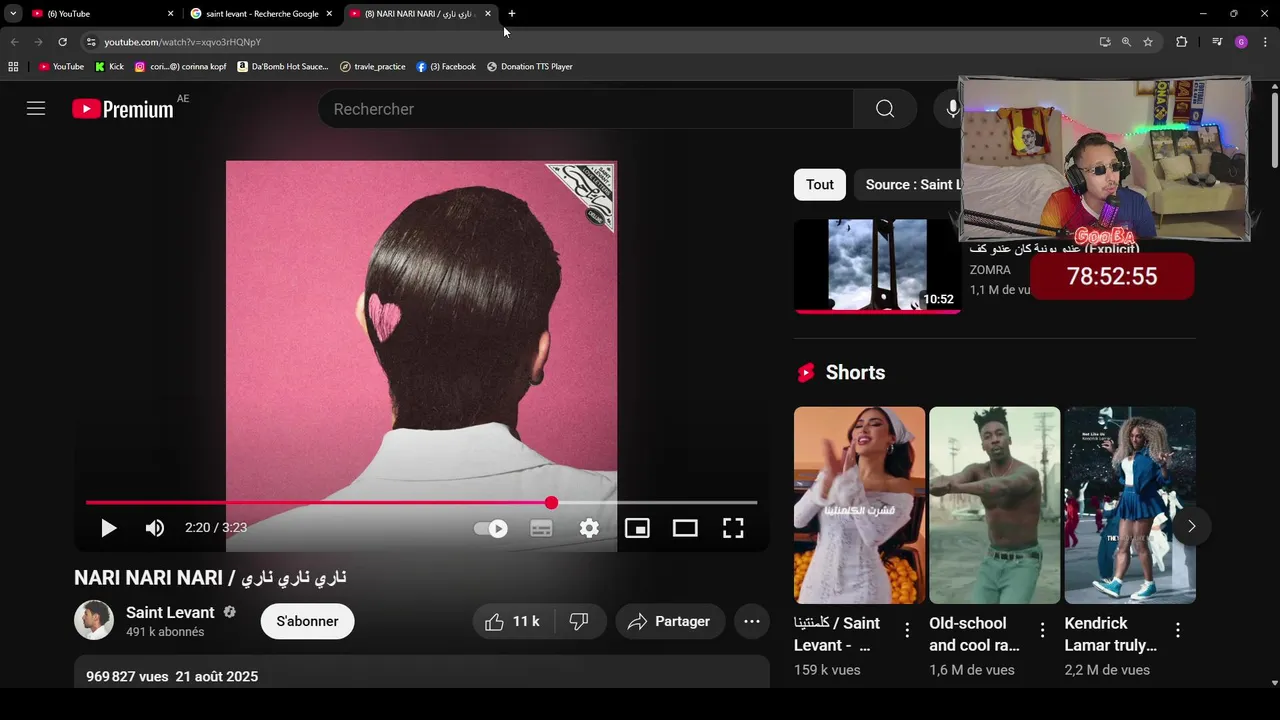
Task: Click the Rechercher search field
Action: tap(586, 109)
